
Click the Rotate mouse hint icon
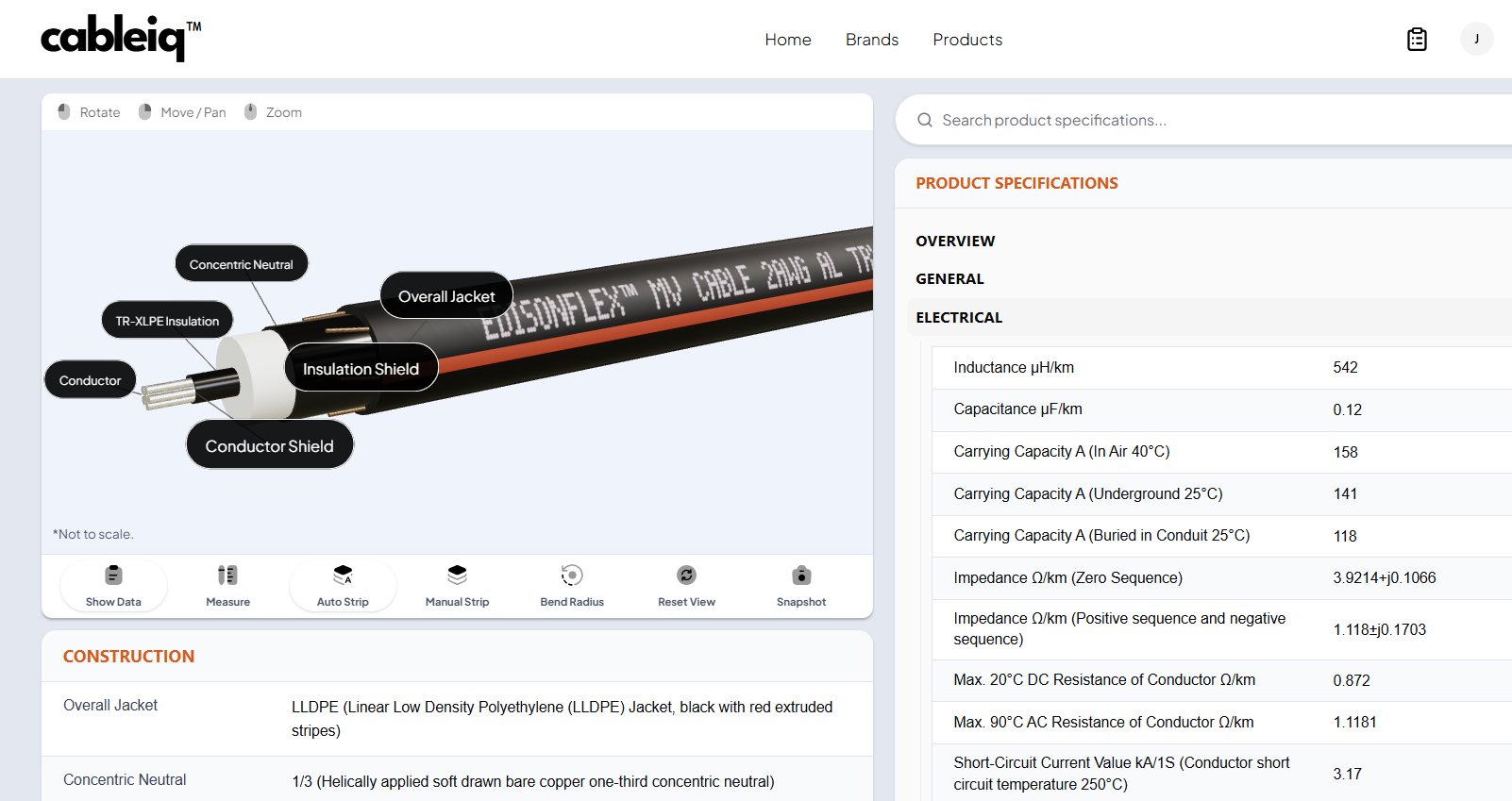(x=64, y=111)
